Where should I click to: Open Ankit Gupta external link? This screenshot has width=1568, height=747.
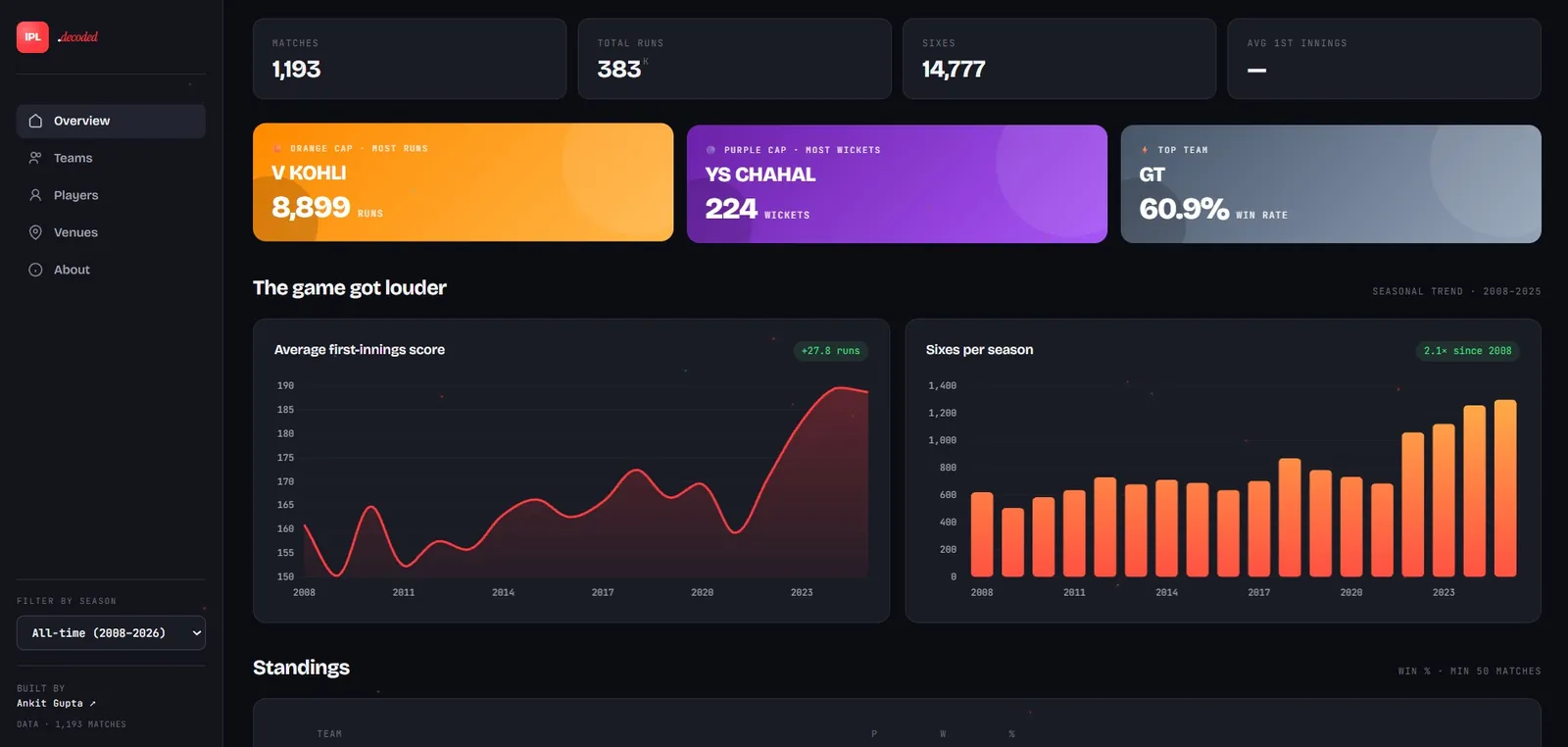pyautogui.click(x=56, y=703)
